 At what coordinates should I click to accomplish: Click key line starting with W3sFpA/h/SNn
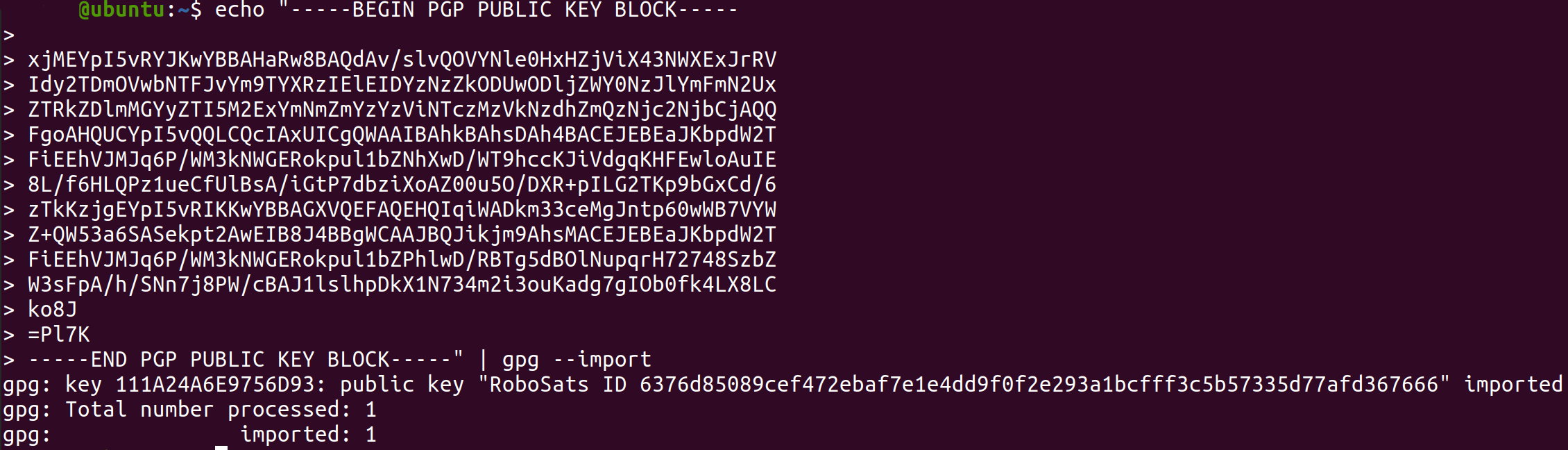[x=402, y=285]
